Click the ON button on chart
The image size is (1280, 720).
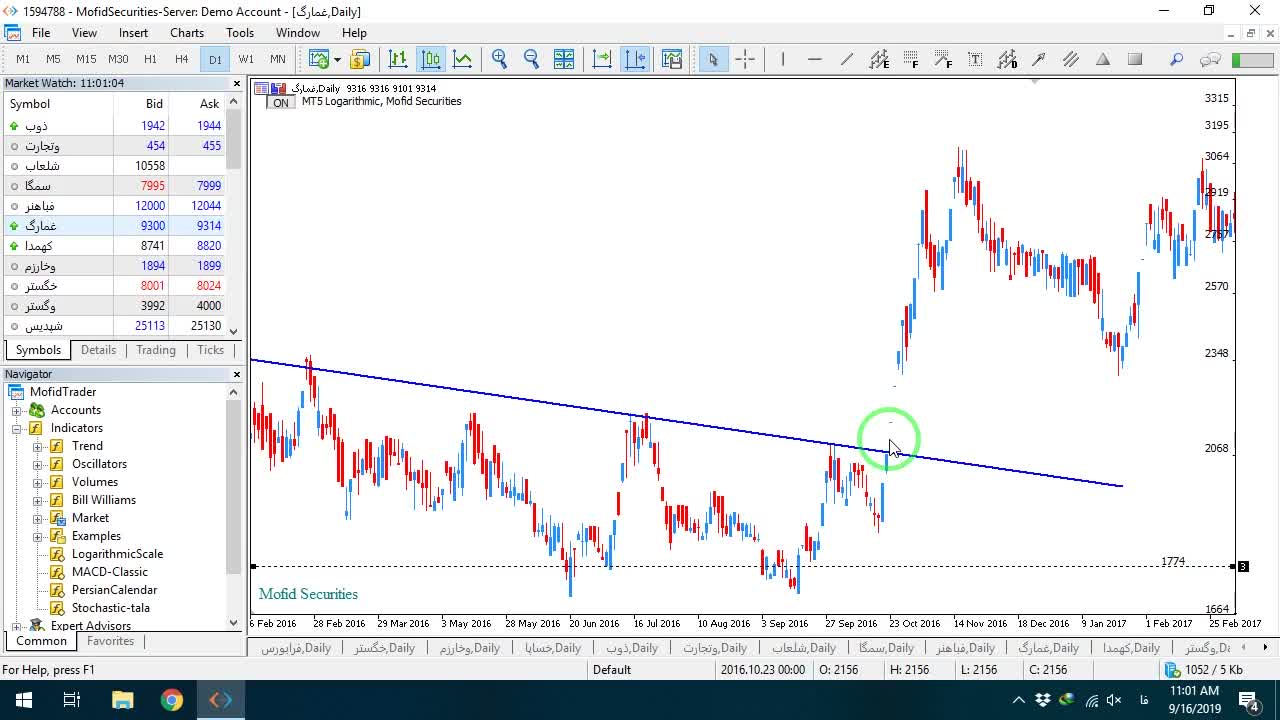click(x=281, y=103)
